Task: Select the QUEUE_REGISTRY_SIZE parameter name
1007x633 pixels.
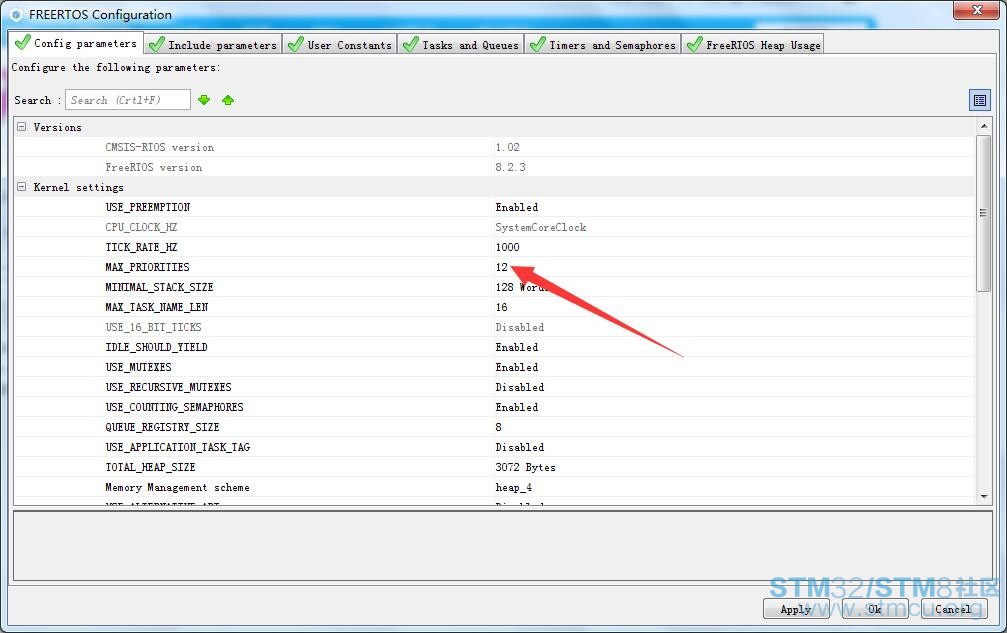Action: coord(162,427)
